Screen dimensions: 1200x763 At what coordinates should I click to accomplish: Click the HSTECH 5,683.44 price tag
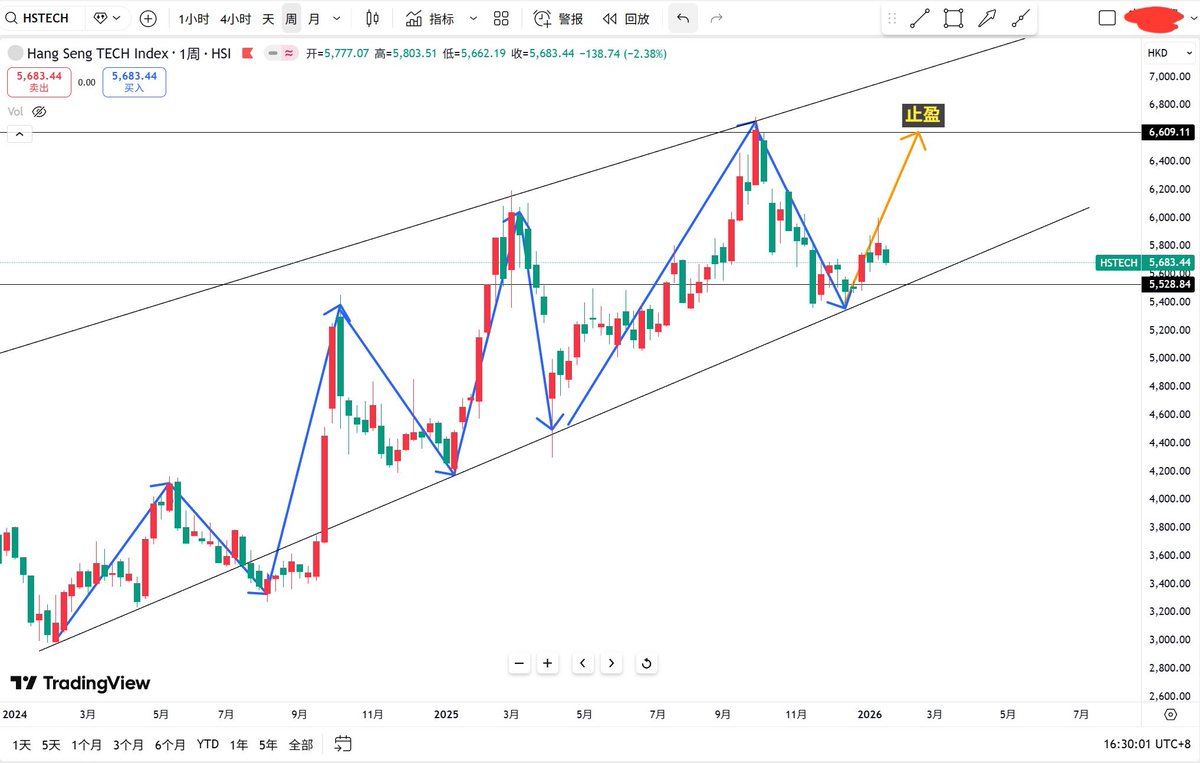1146,262
